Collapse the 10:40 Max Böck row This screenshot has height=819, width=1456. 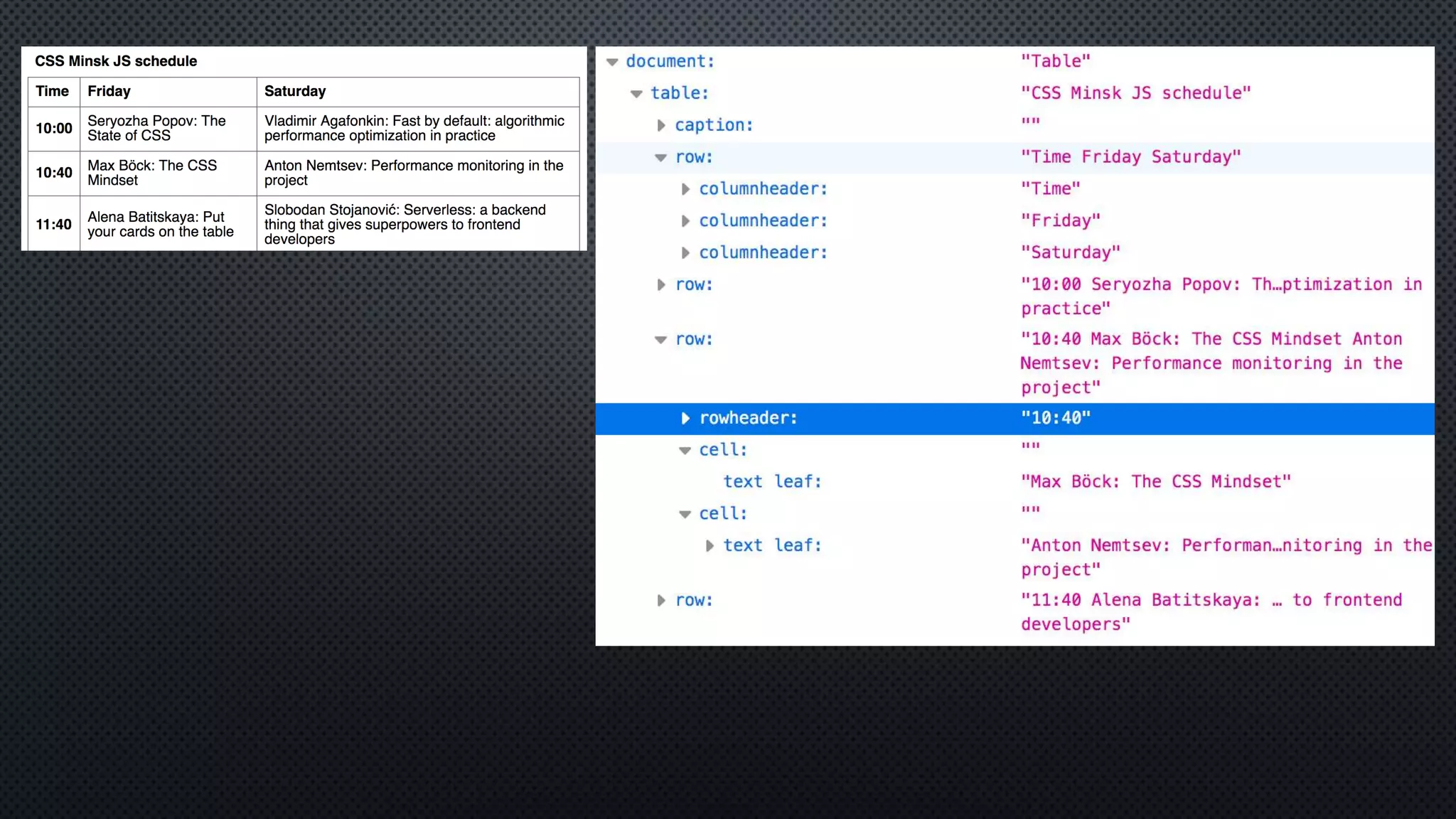tap(660, 340)
